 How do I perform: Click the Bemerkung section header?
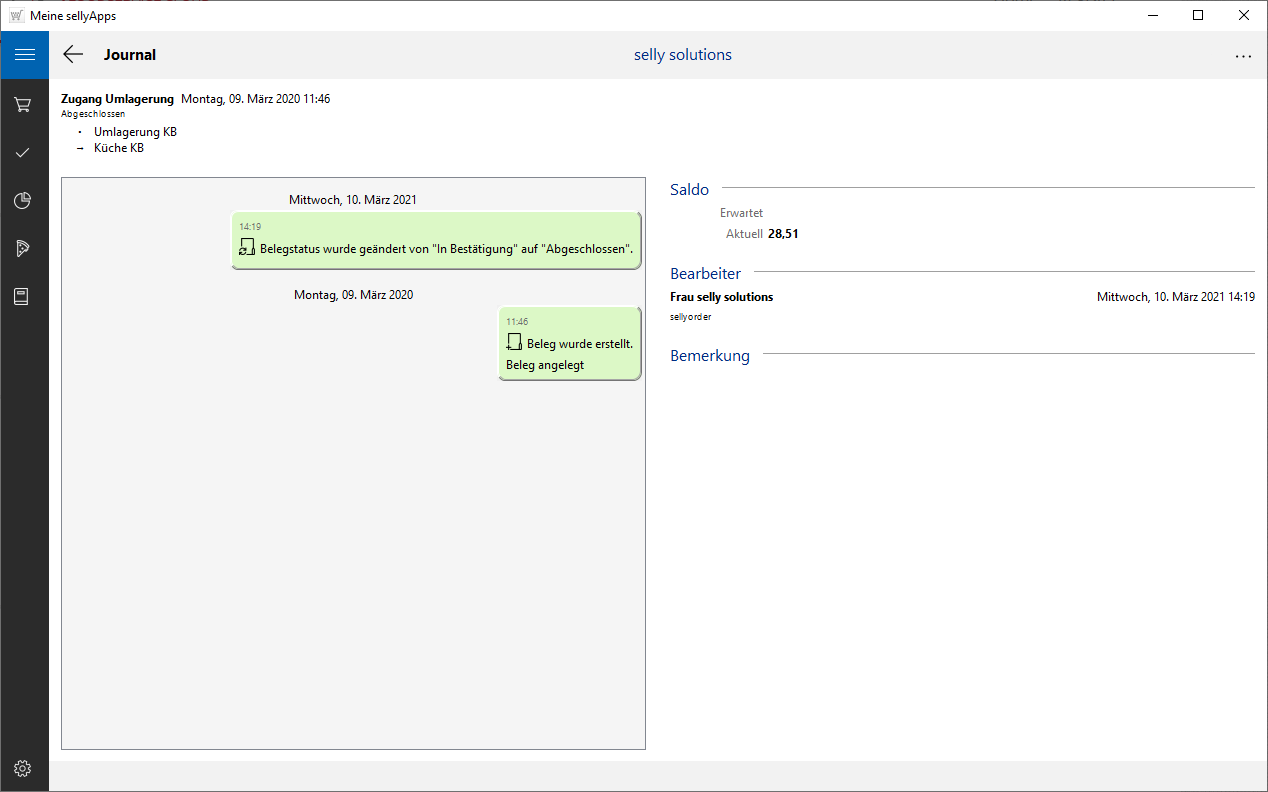[709, 356]
